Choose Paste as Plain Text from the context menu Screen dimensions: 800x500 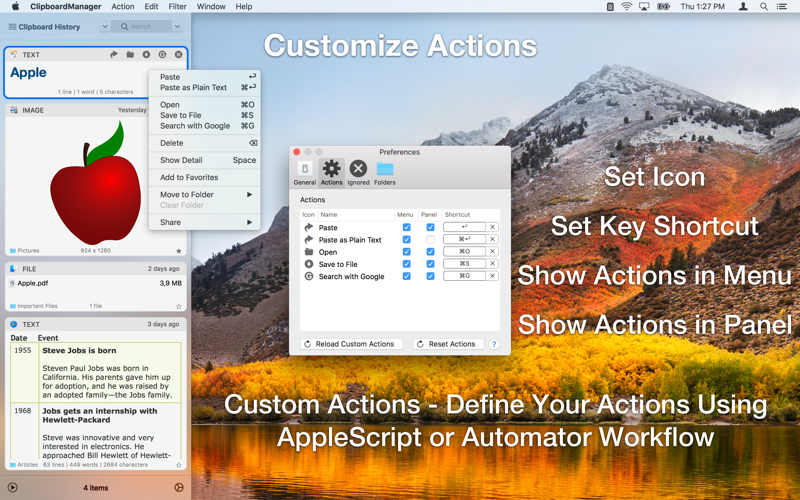coord(205,88)
